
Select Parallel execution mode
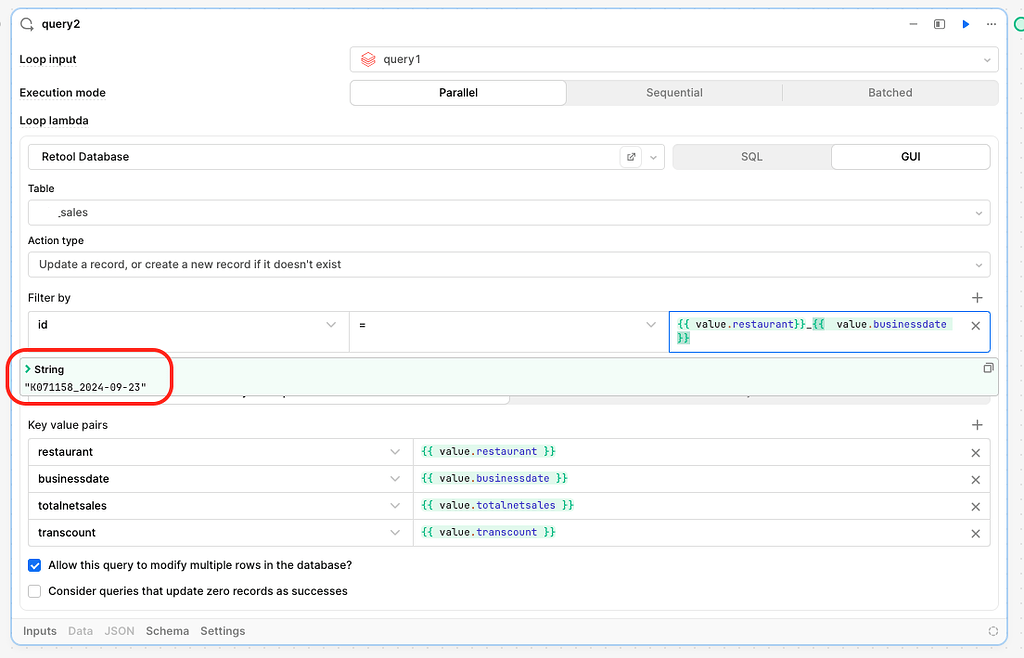pos(458,93)
